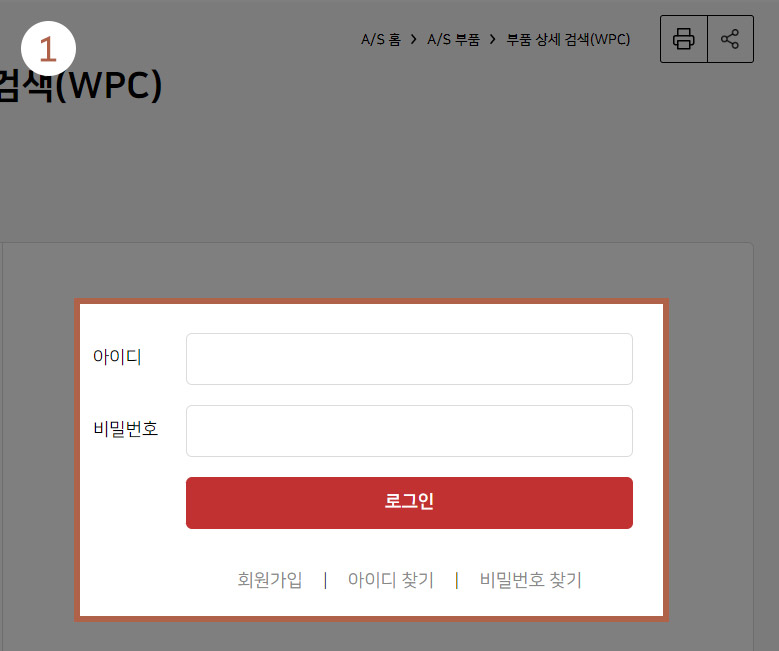
Task: Click the printer icon to print page
Action: [684, 39]
